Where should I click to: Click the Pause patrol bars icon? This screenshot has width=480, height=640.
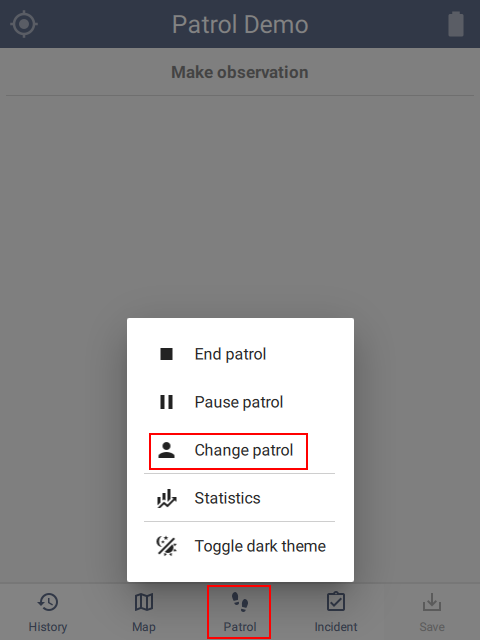coord(167,402)
